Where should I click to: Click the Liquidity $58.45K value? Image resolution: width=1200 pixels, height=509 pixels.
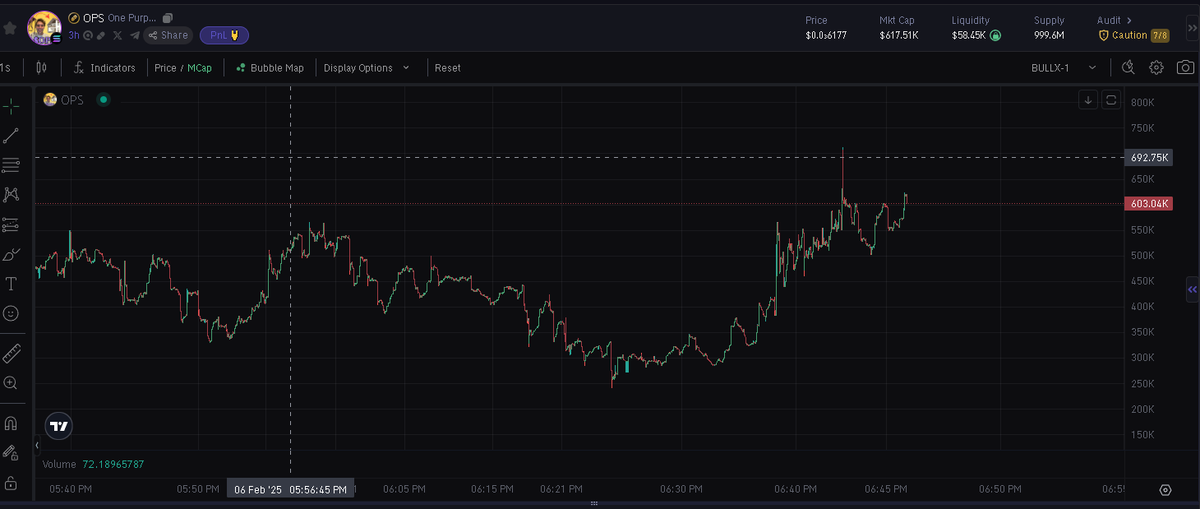coord(968,36)
